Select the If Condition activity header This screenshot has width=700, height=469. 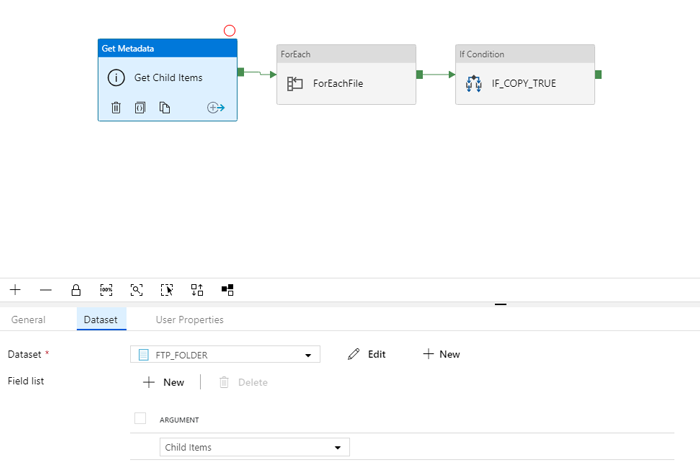[525, 54]
